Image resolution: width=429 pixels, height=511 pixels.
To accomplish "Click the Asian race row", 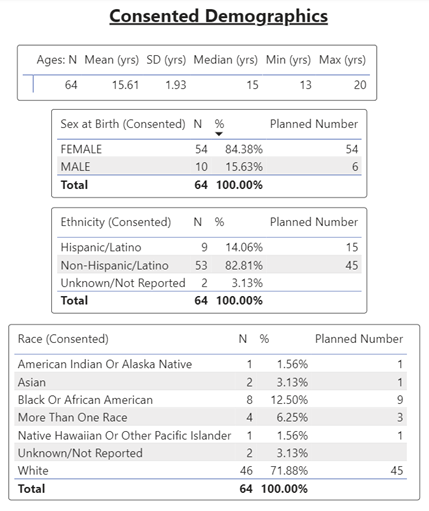I will (x=210, y=382).
